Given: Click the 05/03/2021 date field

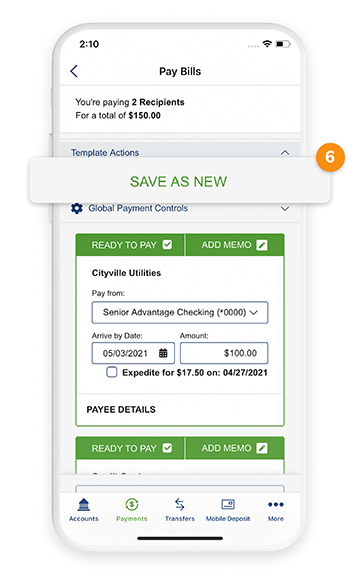Looking at the screenshot, I should tap(133, 353).
